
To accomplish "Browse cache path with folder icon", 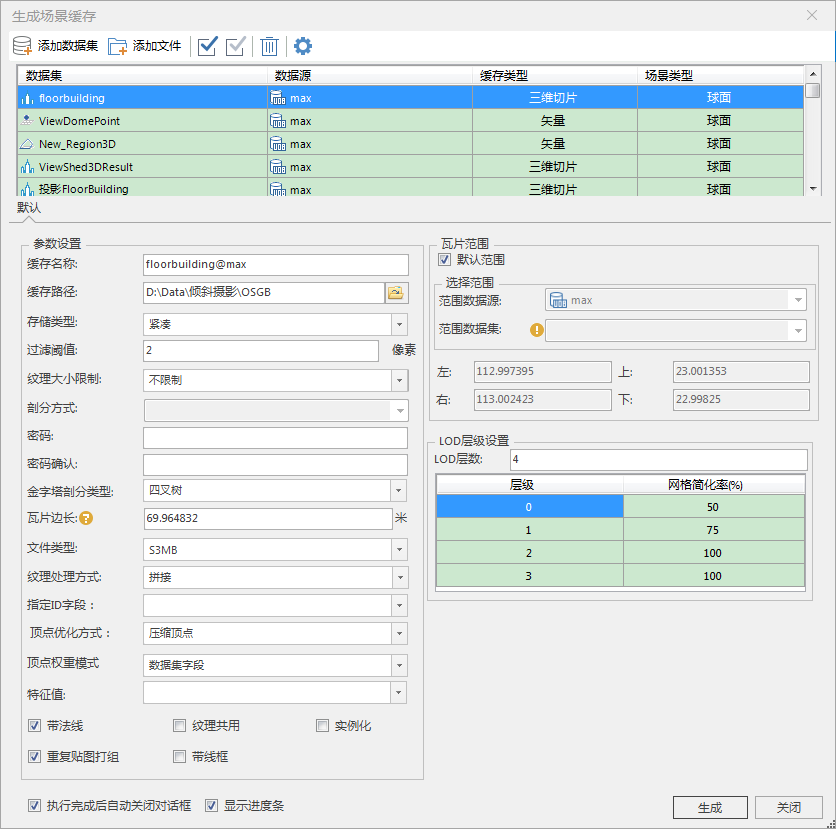I will [397, 292].
